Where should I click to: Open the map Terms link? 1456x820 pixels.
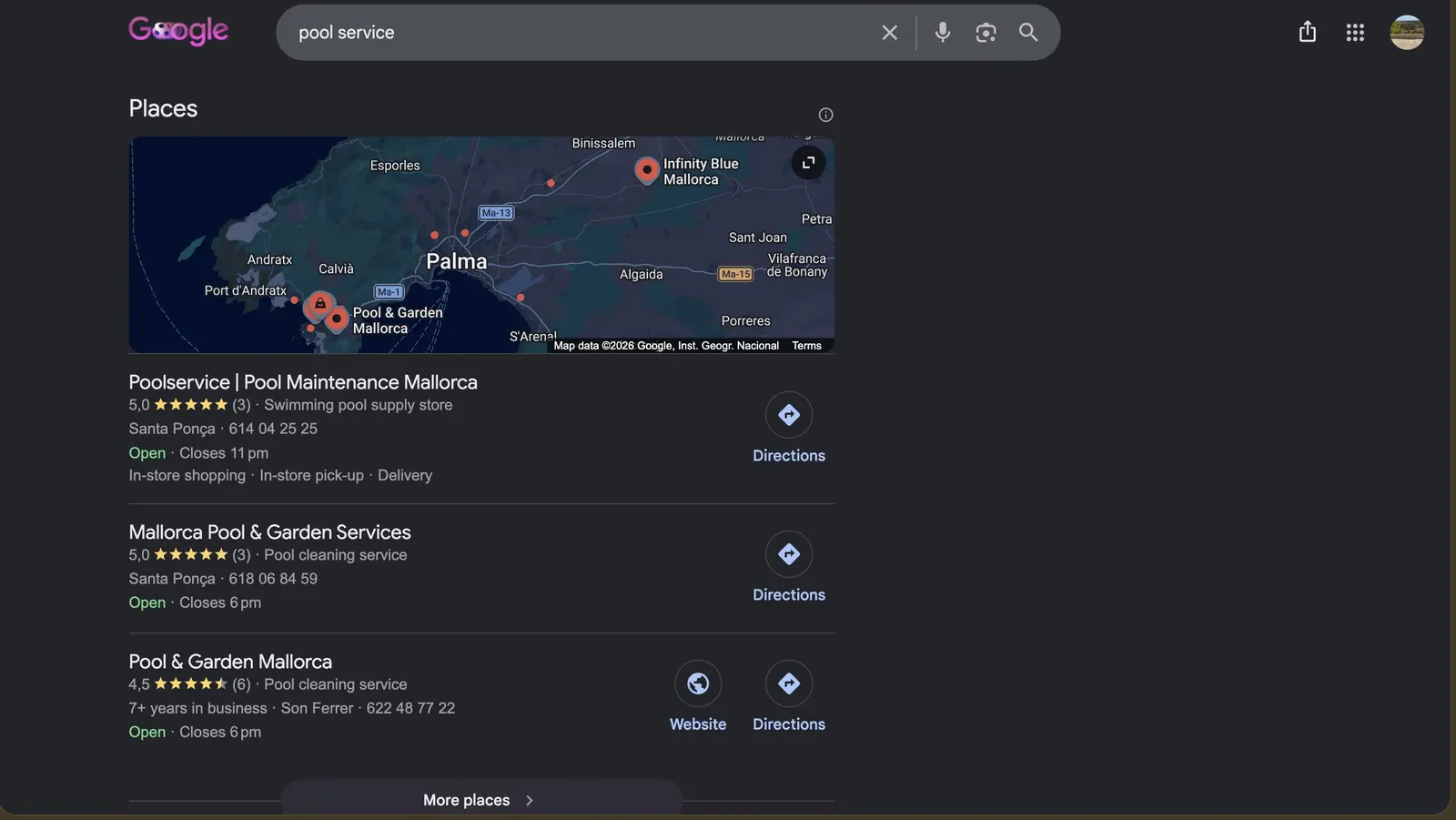pos(806,346)
